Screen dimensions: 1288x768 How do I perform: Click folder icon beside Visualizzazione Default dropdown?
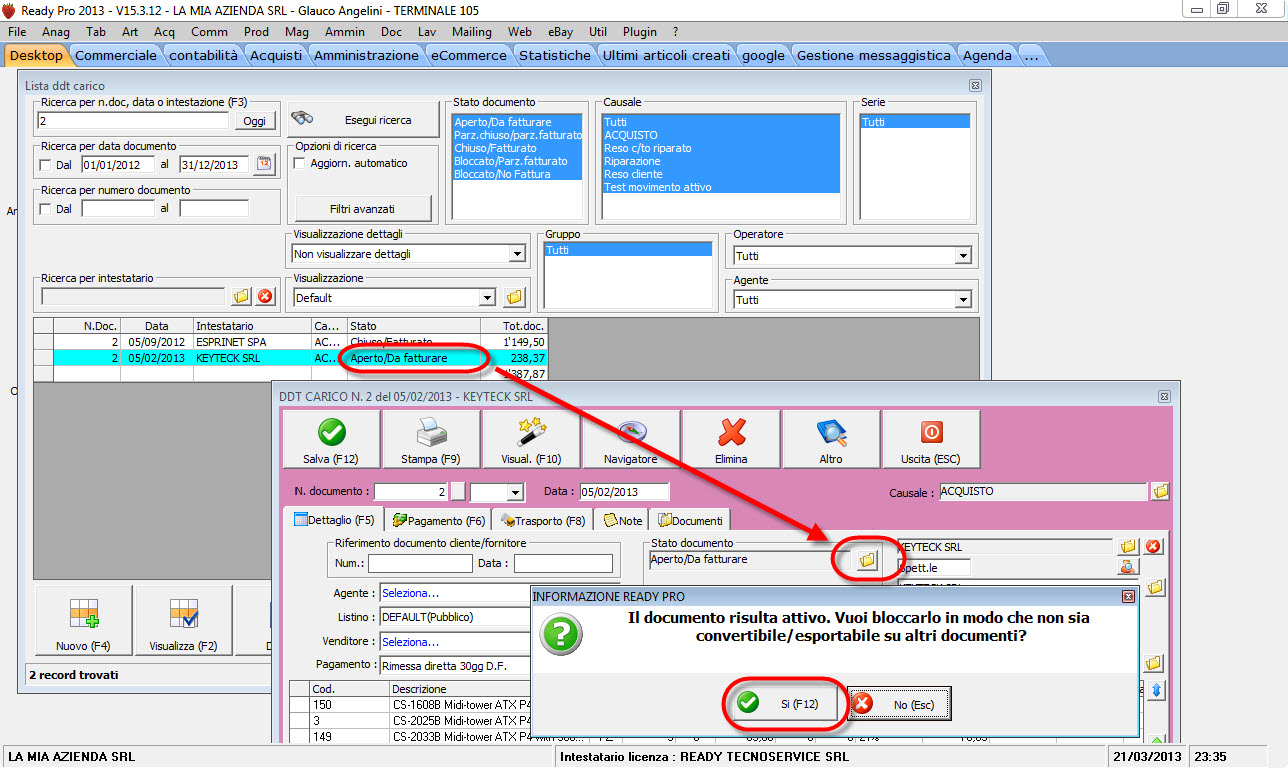pyautogui.click(x=514, y=297)
